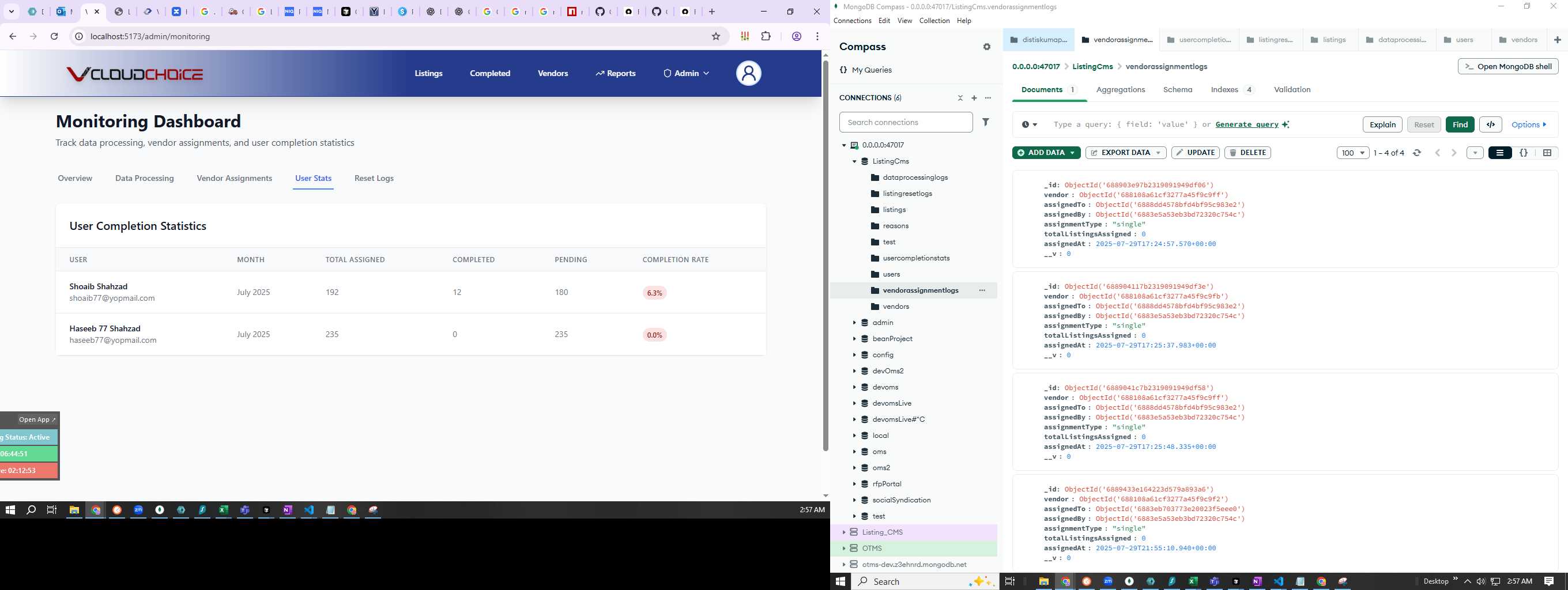Switch to list view of documents
Image resolution: width=1568 pixels, height=590 pixels.
point(1500,153)
